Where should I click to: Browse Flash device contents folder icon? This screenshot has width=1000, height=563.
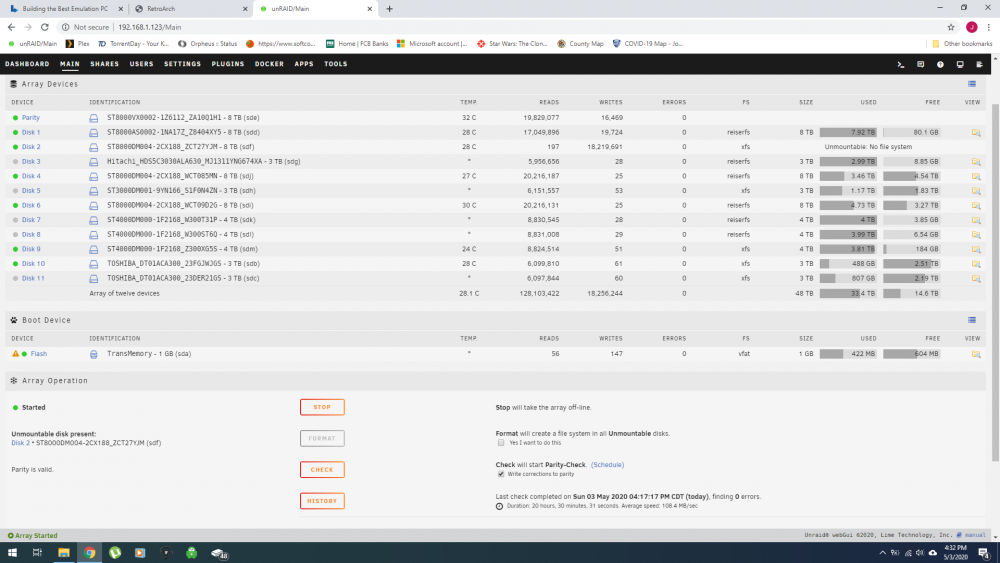pyautogui.click(x=976, y=354)
